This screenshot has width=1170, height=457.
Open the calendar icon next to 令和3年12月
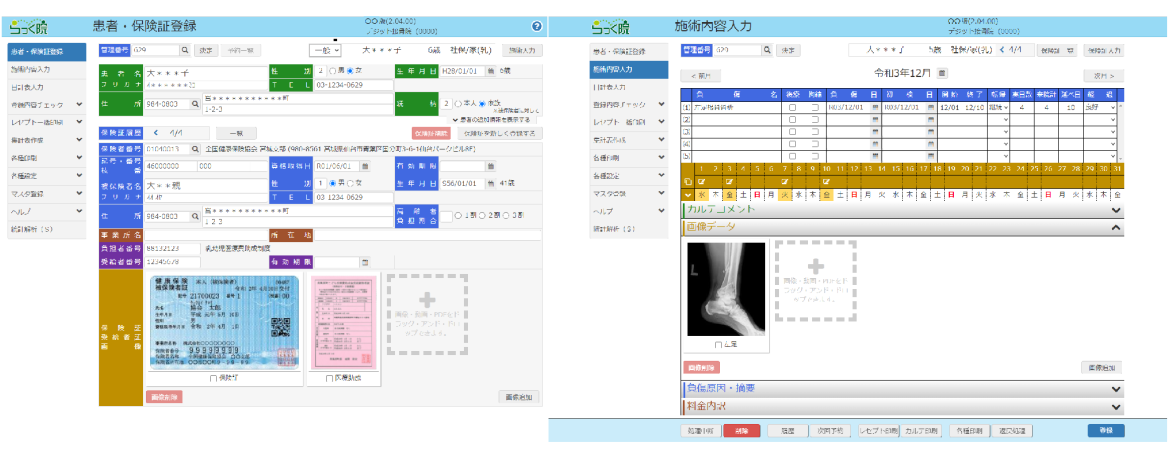pyautogui.click(x=943, y=74)
